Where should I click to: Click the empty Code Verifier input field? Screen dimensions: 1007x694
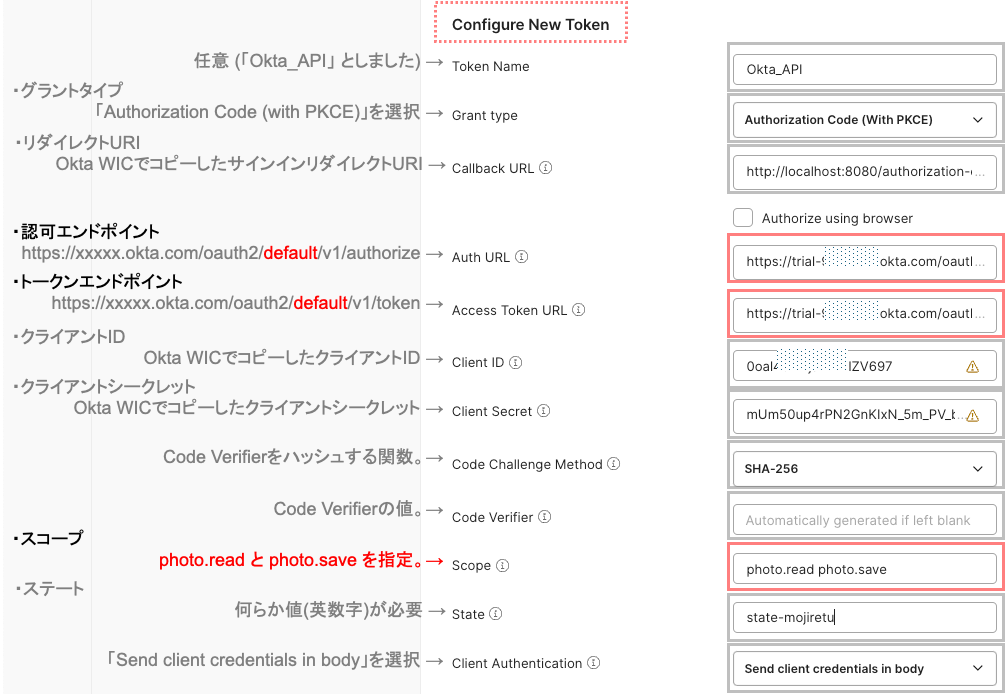pyautogui.click(x=864, y=521)
